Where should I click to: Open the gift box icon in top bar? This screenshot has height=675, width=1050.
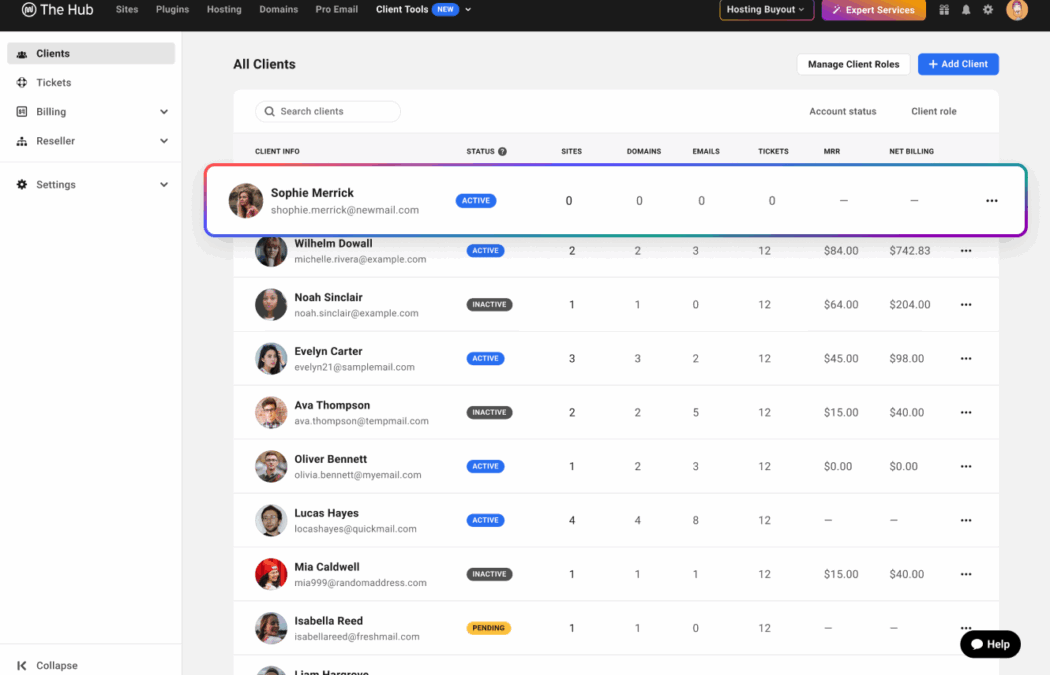944,10
